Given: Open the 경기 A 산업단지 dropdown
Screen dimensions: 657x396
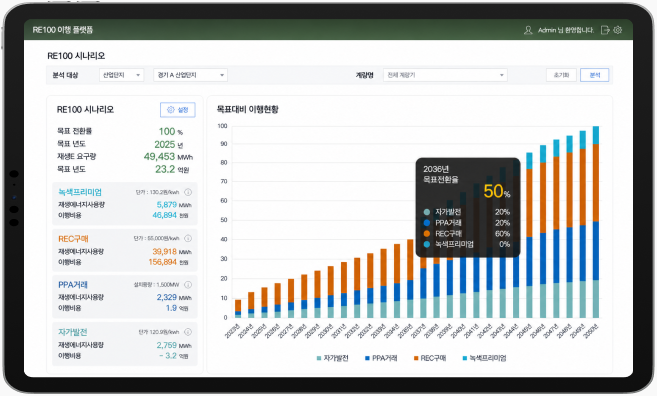Looking at the screenshot, I should (x=191, y=75).
